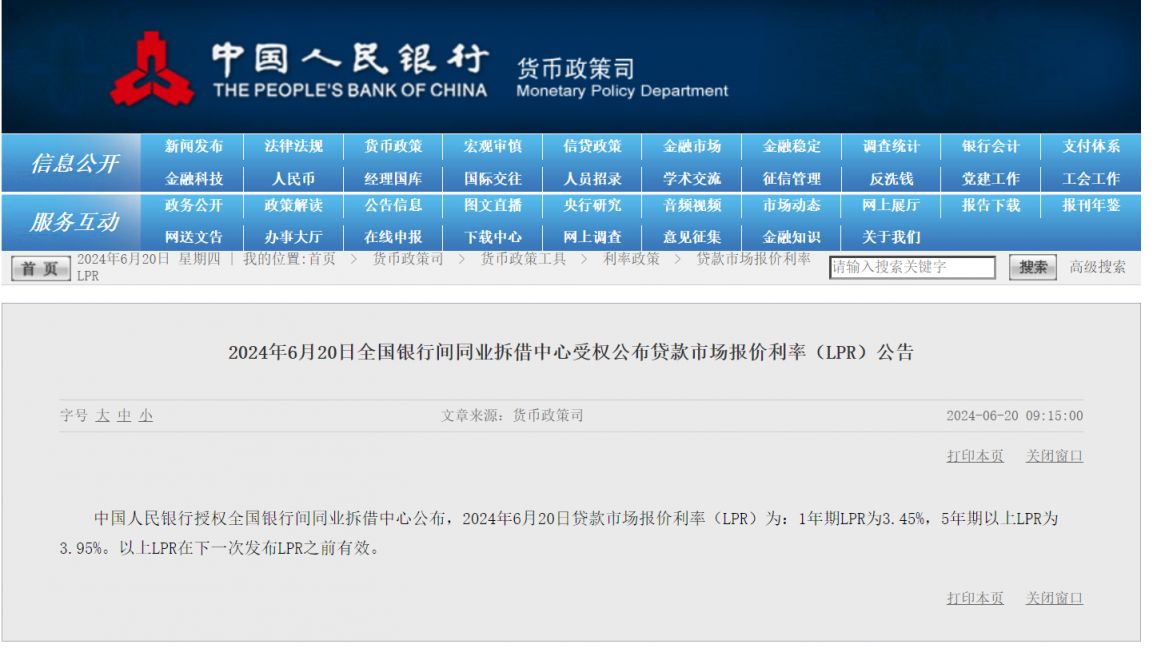
Task: Click the bottom 关闭窗口 link
Action: 1054,598
